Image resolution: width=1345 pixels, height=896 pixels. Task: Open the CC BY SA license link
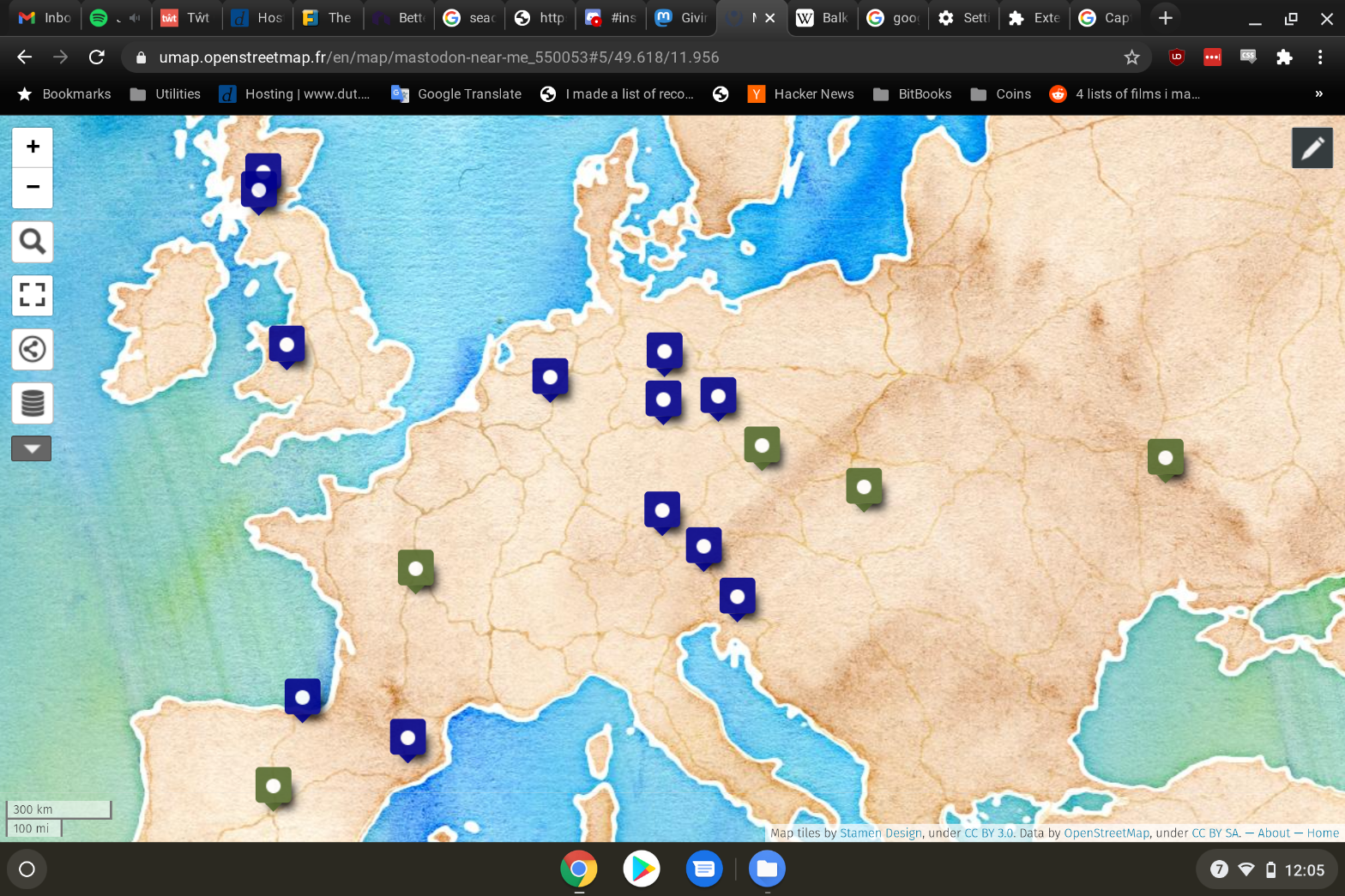(x=1215, y=833)
